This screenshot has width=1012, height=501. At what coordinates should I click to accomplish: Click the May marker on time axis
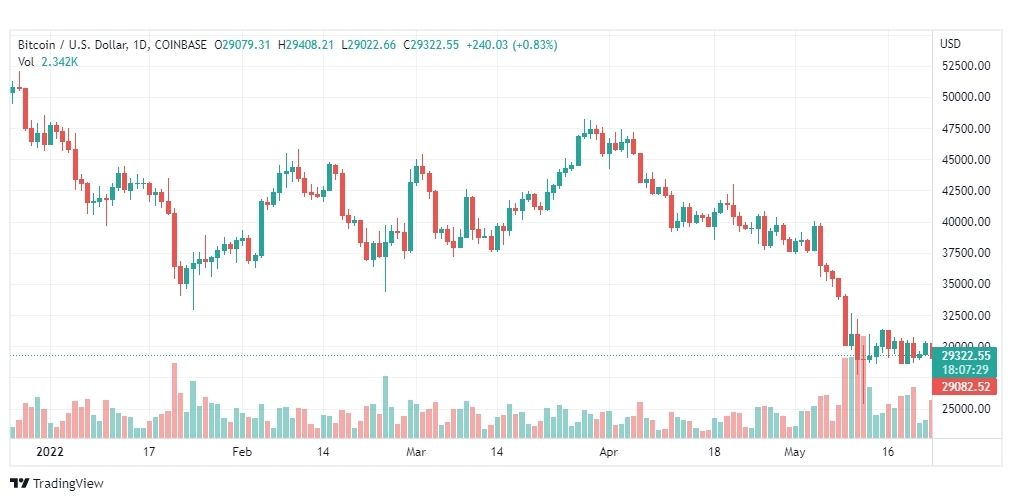pos(794,452)
